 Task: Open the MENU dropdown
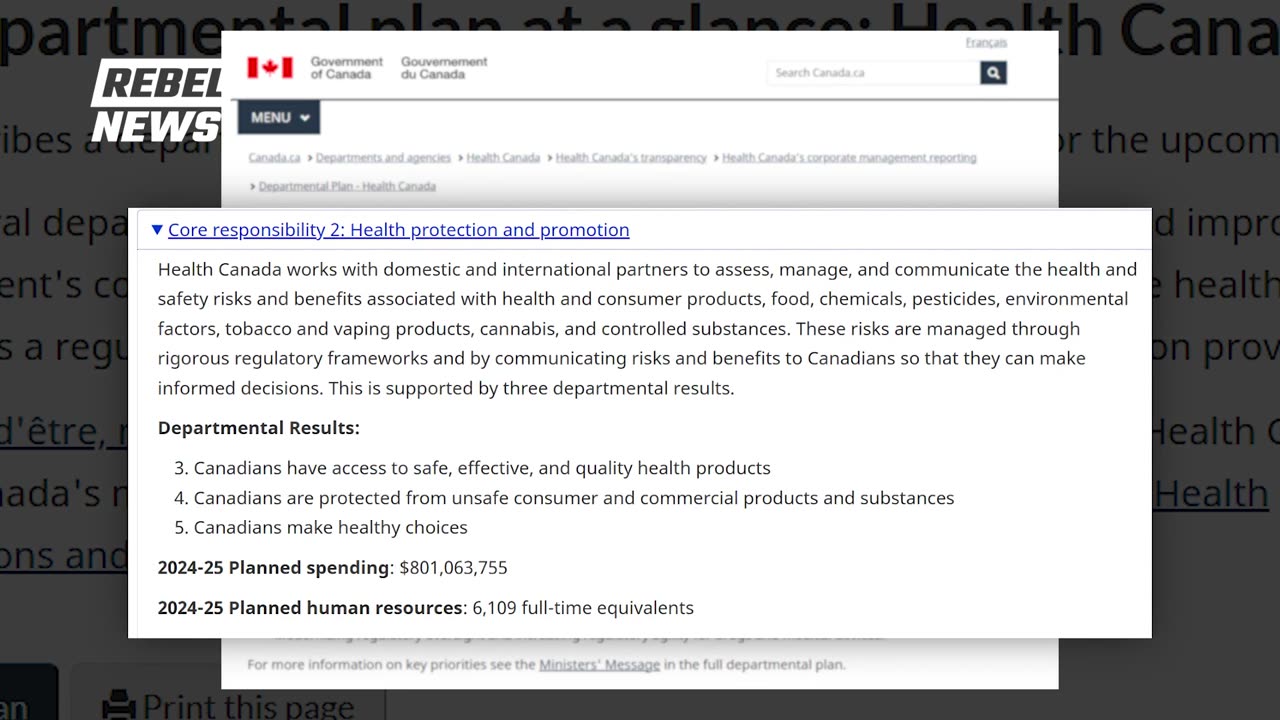pos(279,117)
